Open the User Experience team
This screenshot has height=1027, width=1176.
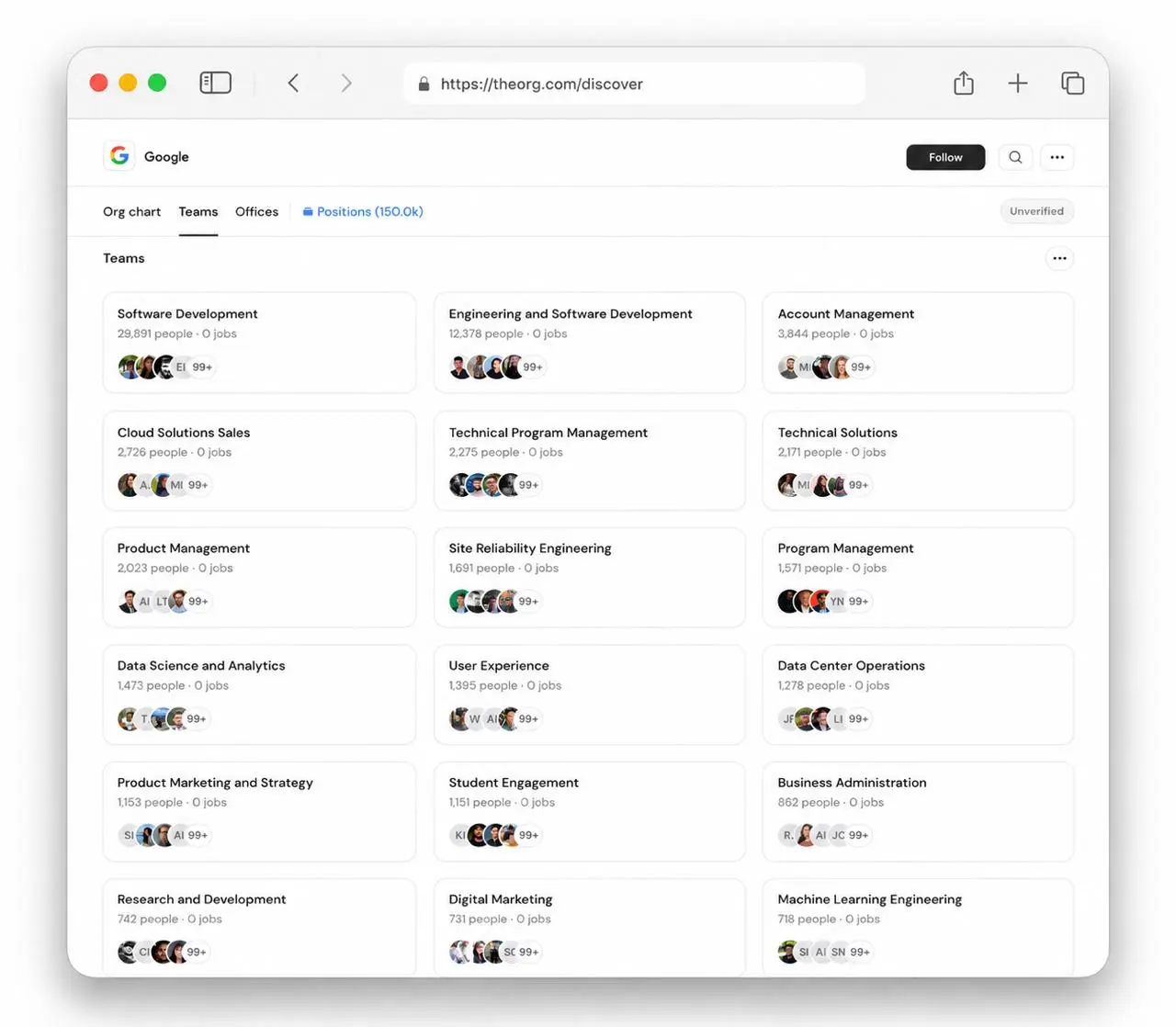pos(589,694)
